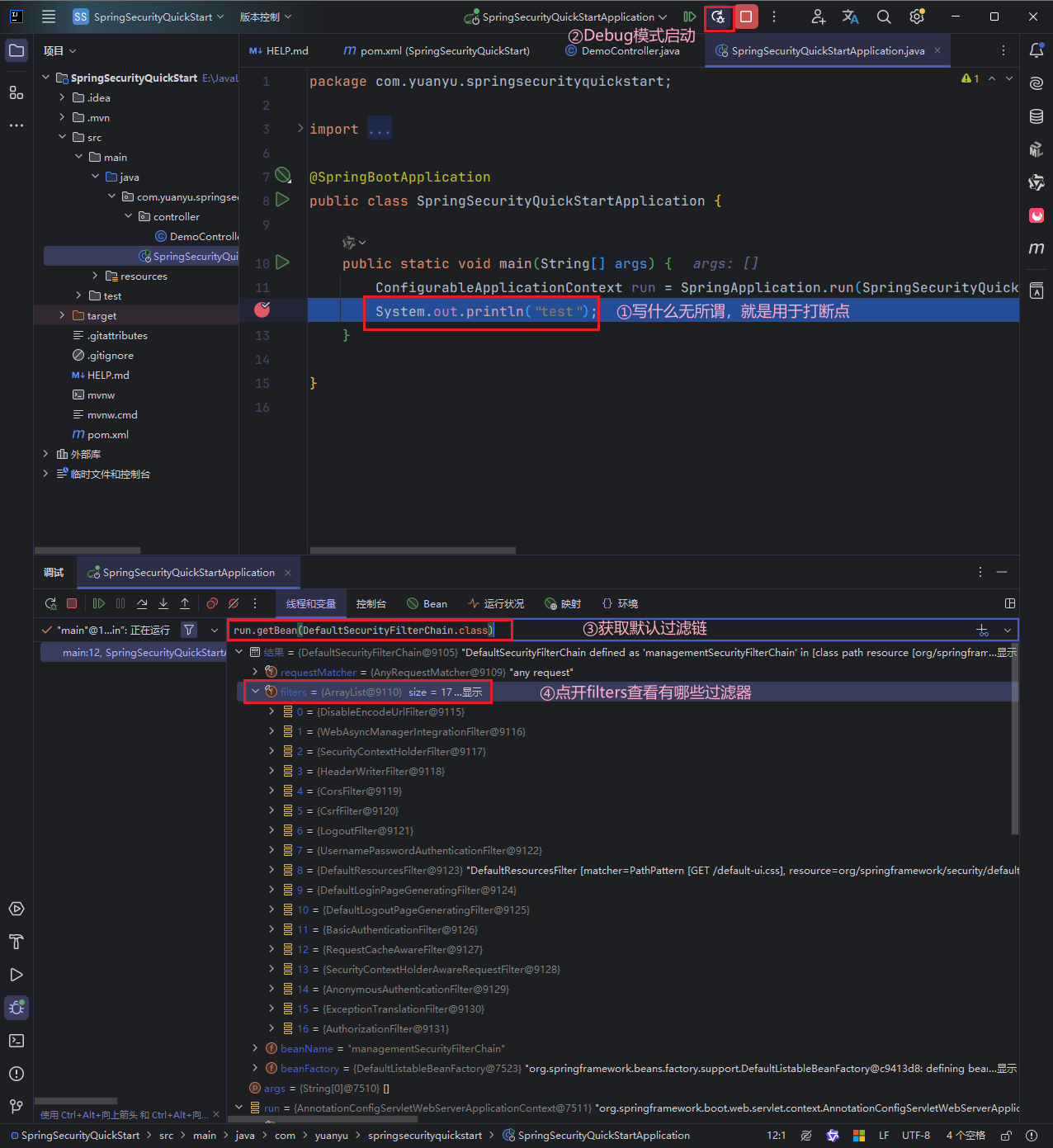Open the Git tool window in the left sidebar
This screenshot has height=1148, width=1053.
click(17, 1106)
